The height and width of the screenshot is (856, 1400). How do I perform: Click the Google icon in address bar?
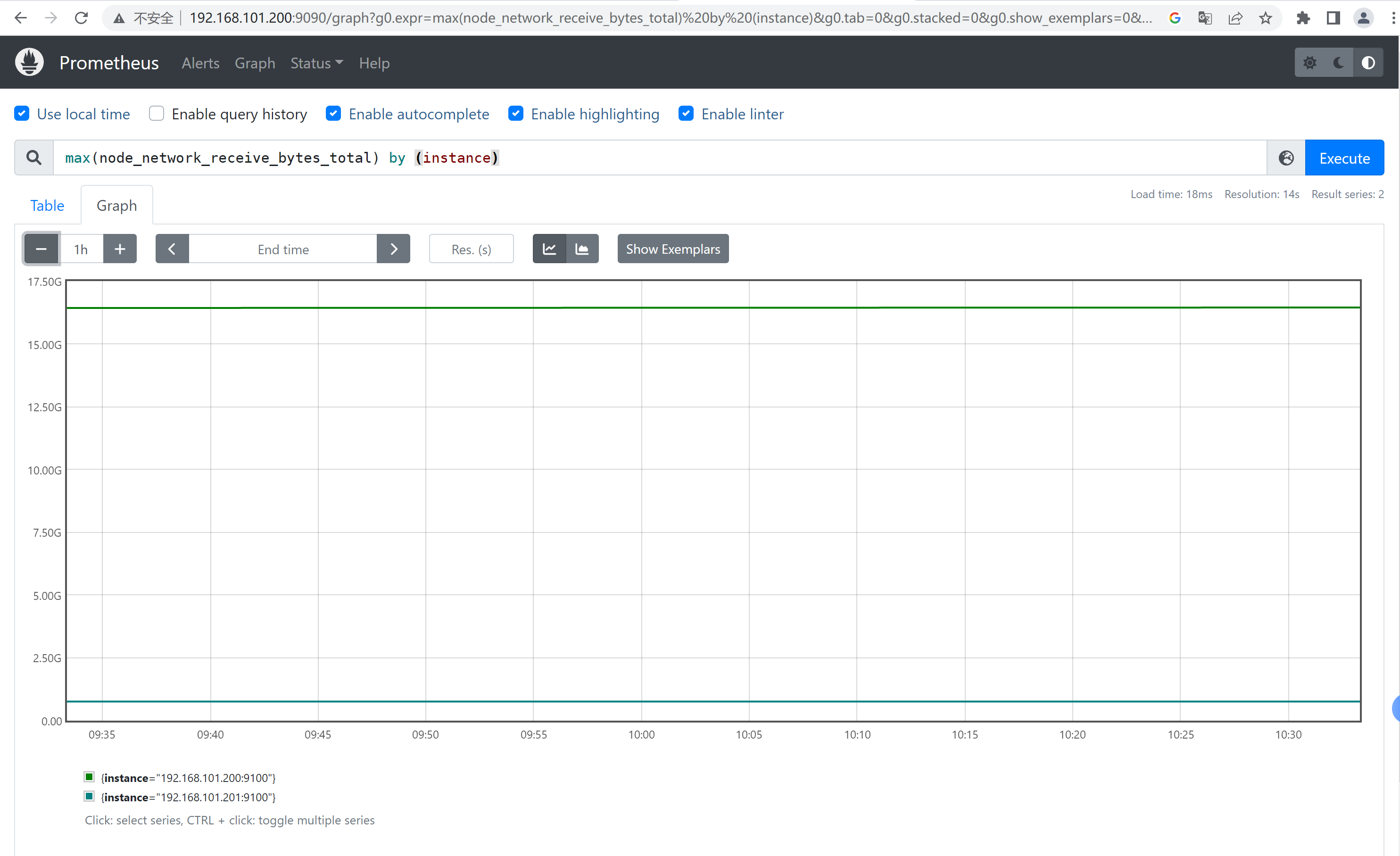(1175, 18)
